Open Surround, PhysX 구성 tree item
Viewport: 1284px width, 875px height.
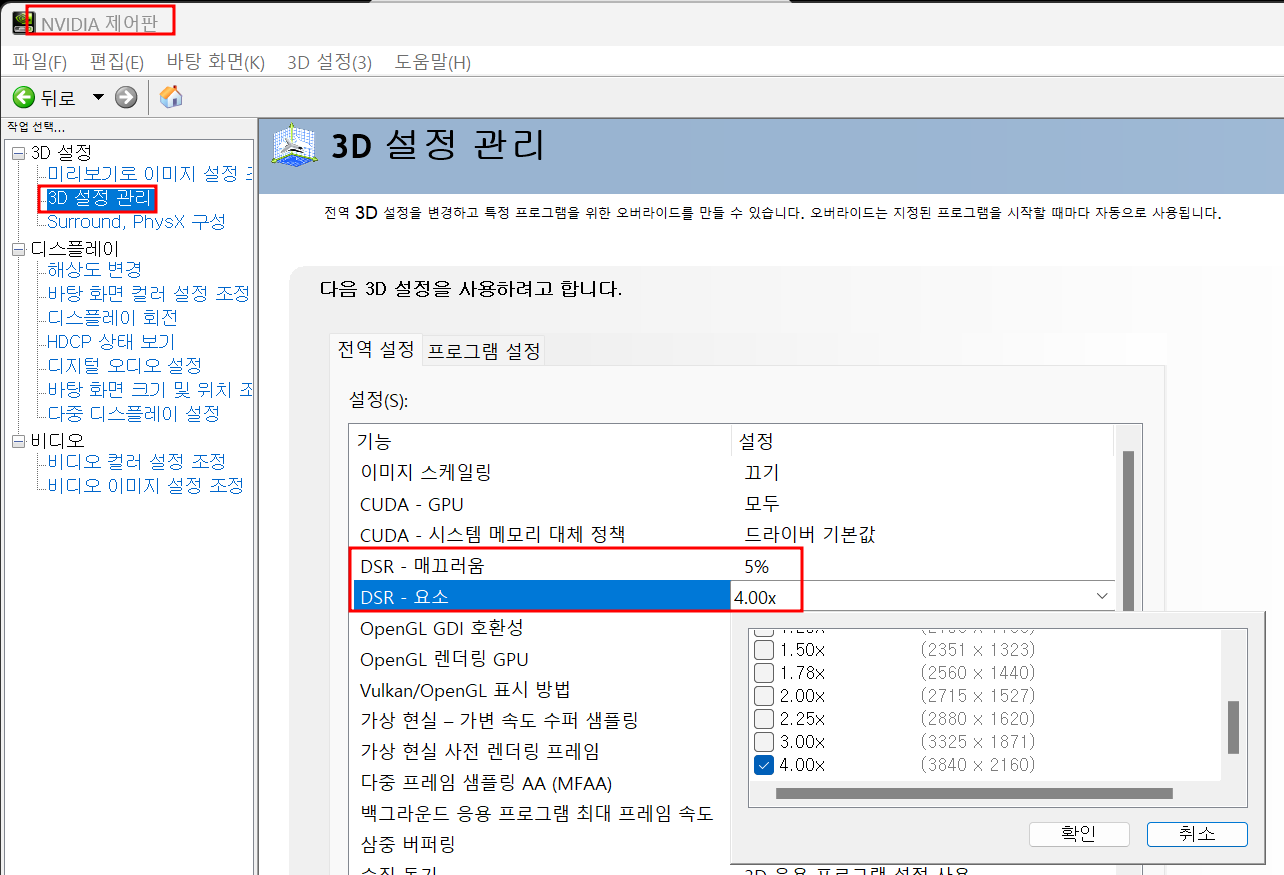(x=136, y=221)
